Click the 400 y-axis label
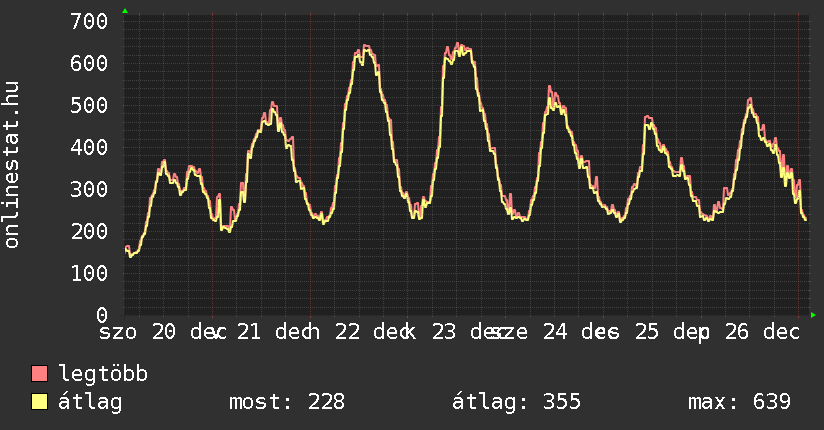Viewport: 824px width, 430px height. point(90,147)
